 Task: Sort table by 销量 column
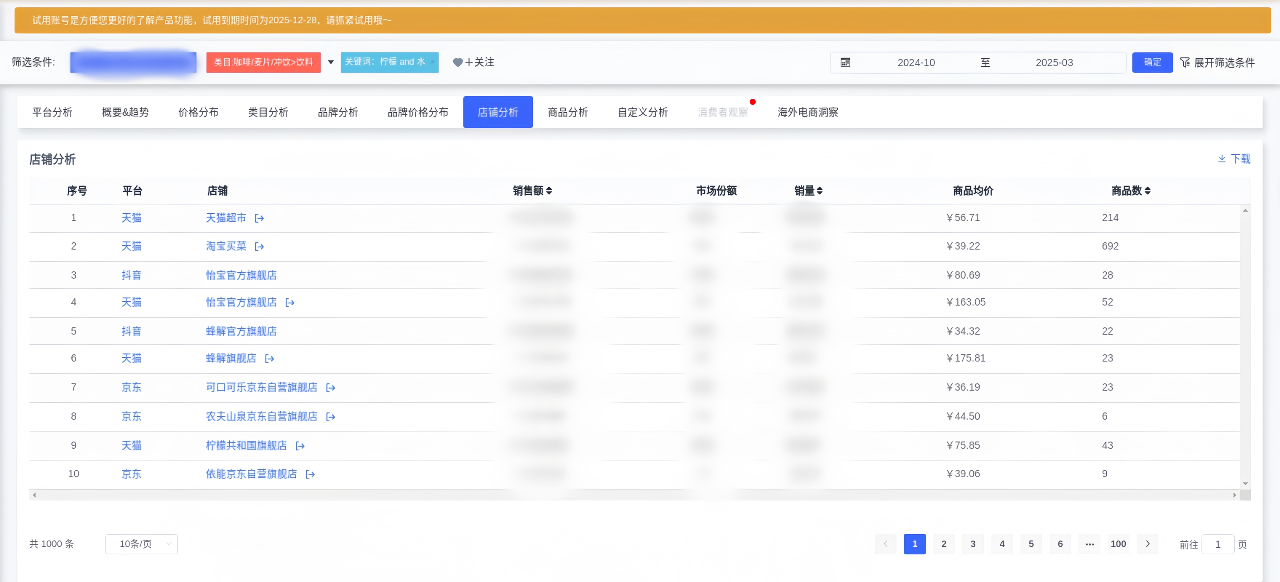(820, 190)
